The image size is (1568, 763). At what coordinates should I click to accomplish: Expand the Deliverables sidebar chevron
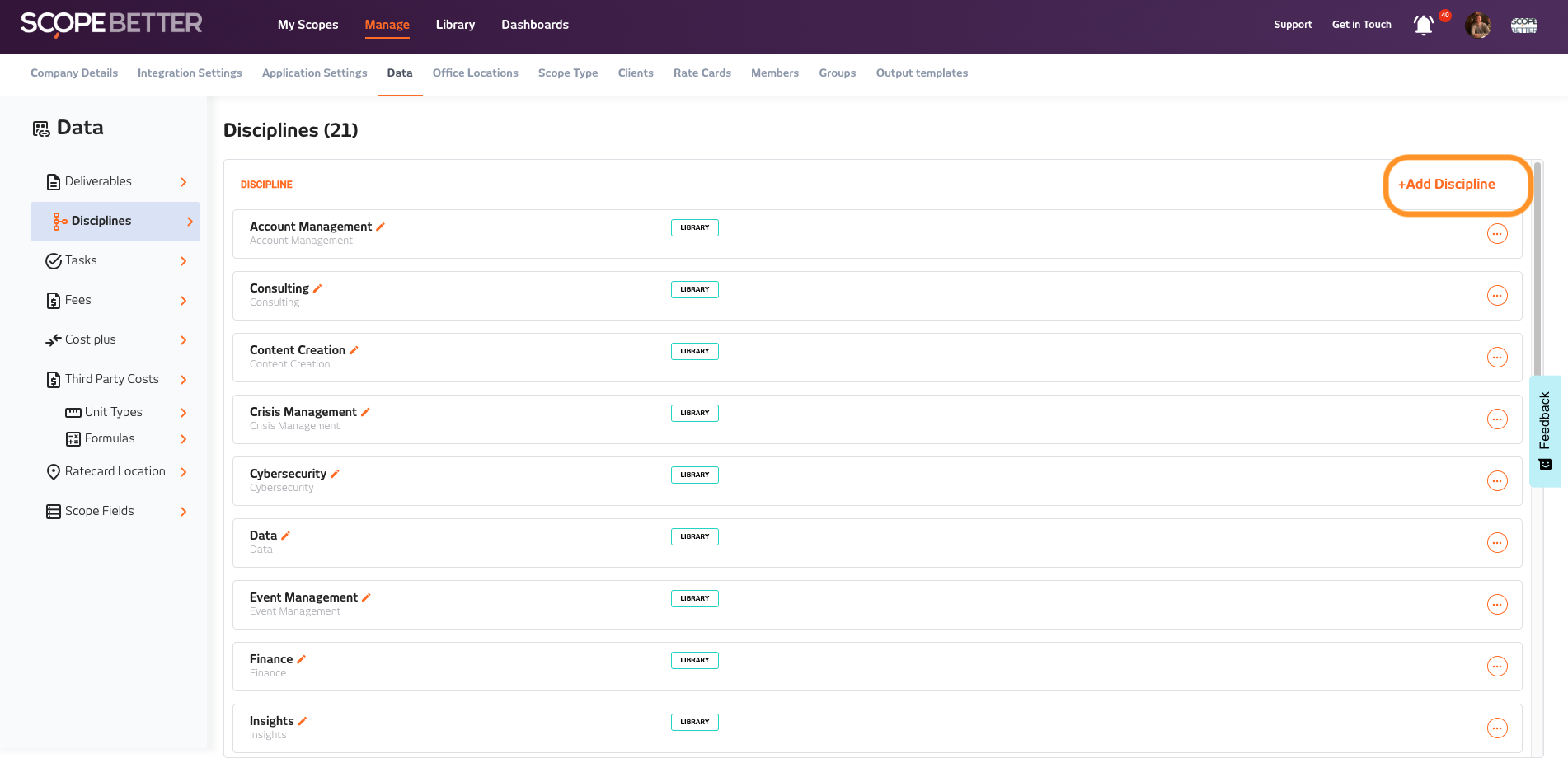pos(184,182)
